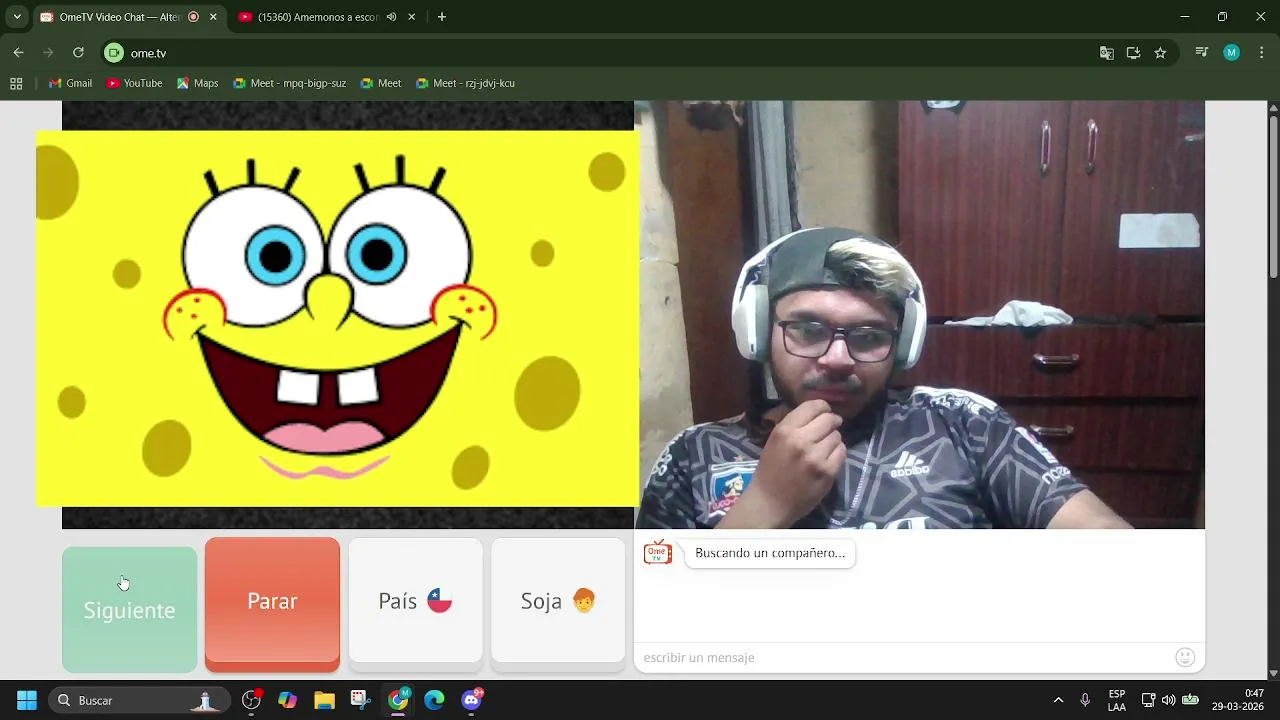Image resolution: width=1280 pixels, height=720 pixels.
Task: Click the 'Buscando un compañero...' message
Action: pos(770,553)
